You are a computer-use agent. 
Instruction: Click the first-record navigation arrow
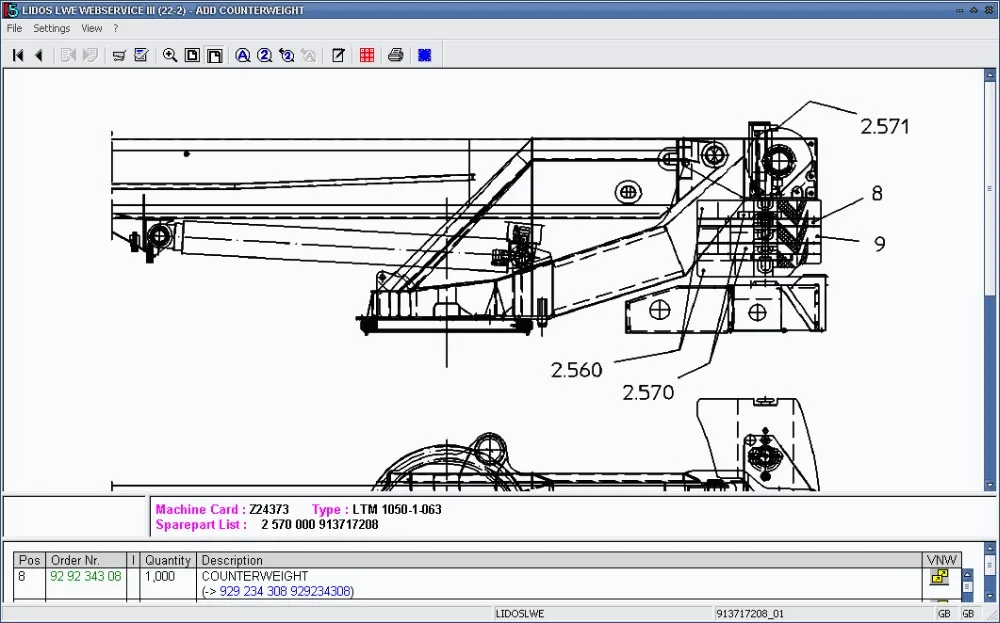click(17, 55)
